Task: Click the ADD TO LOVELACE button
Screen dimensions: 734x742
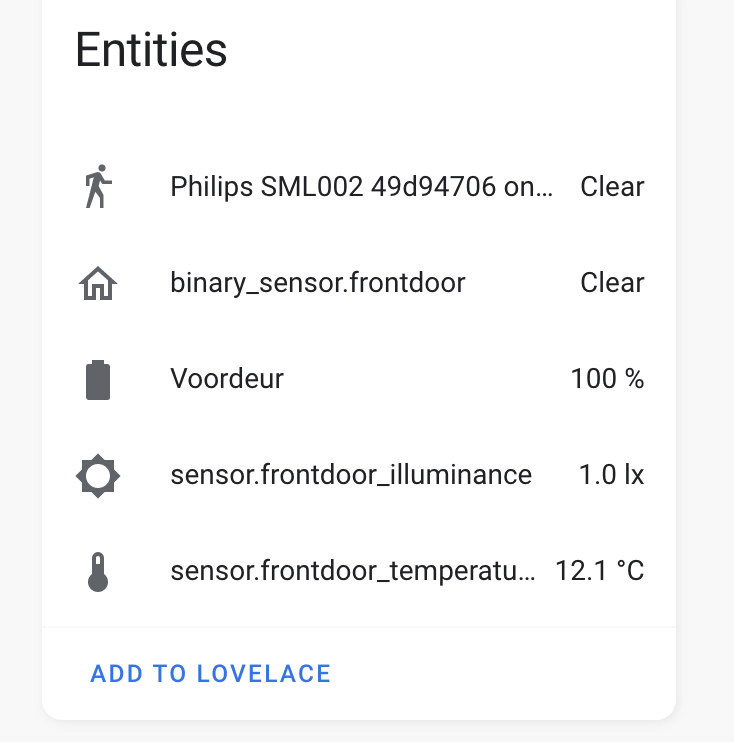Action: [x=211, y=673]
